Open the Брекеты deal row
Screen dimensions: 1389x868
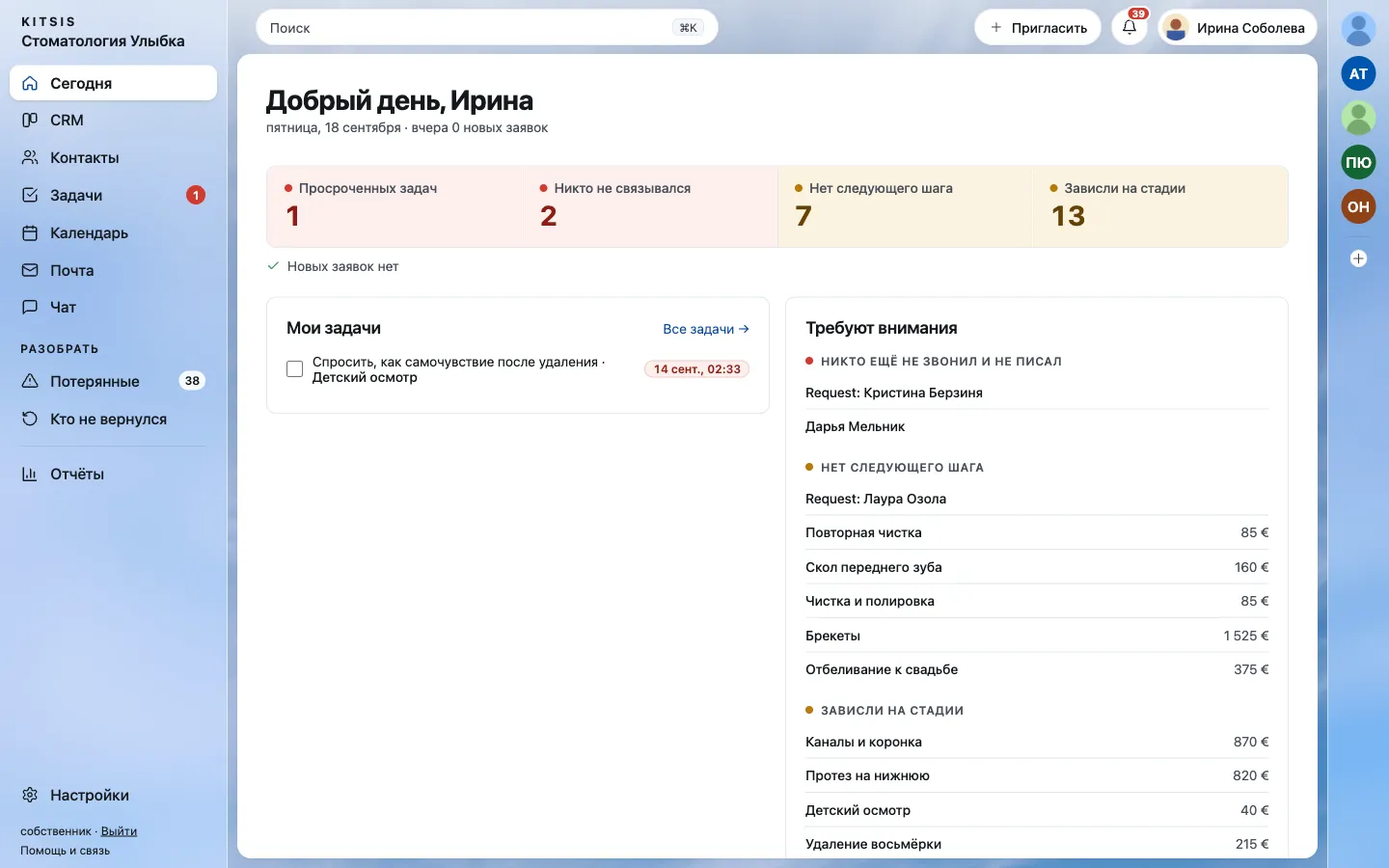point(1037,636)
